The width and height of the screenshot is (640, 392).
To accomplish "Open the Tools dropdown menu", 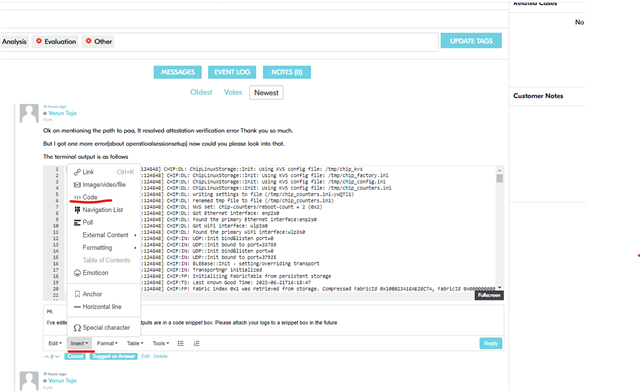I will pyautogui.click(x=161, y=343).
